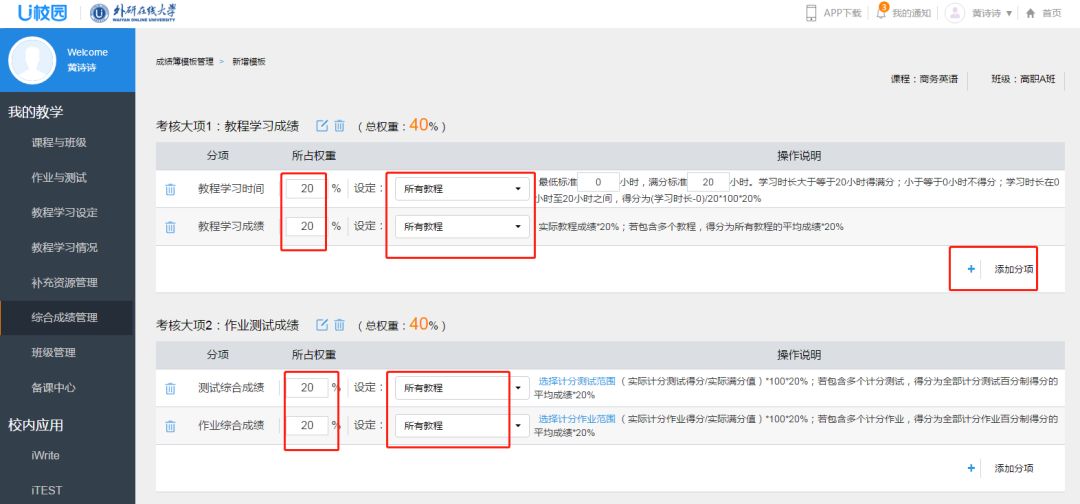The width and height of the screenshot is (1080, 504).
Task: Click 最低标准 hours input field
Action: [598, 182]
